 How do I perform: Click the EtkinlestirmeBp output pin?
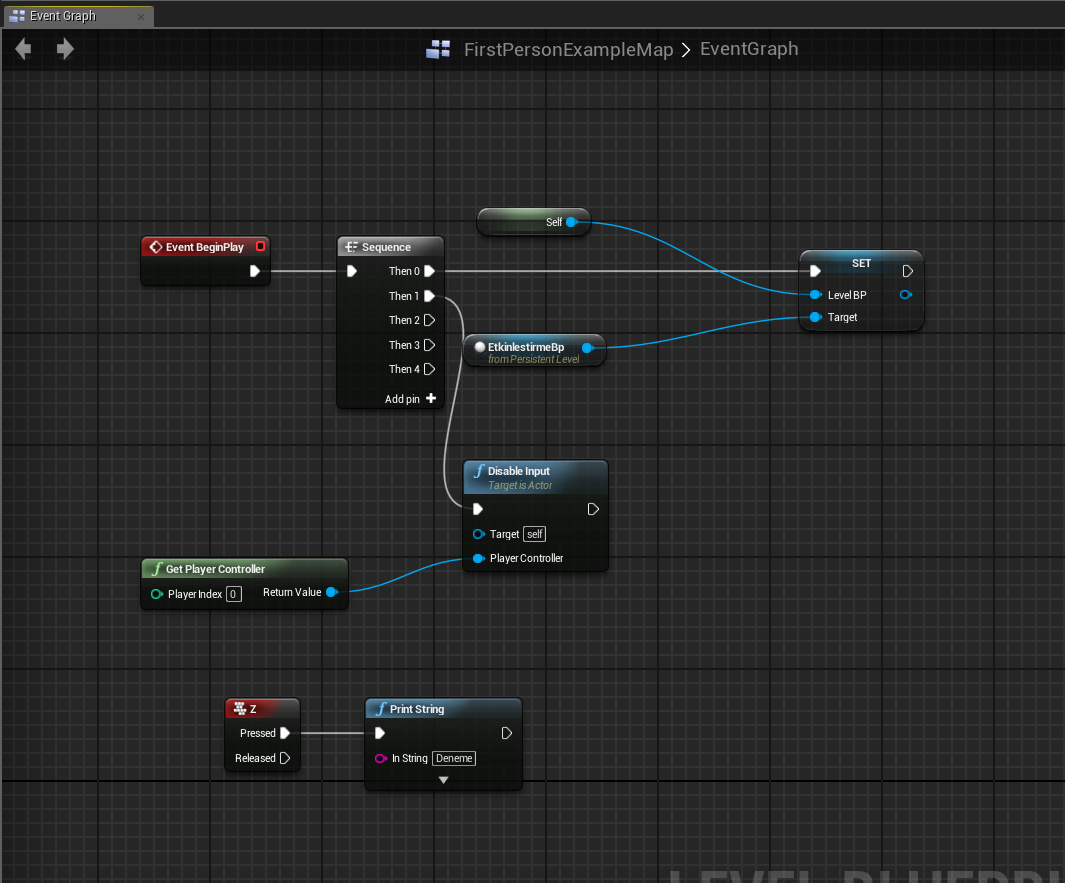[x=588, y=348]
